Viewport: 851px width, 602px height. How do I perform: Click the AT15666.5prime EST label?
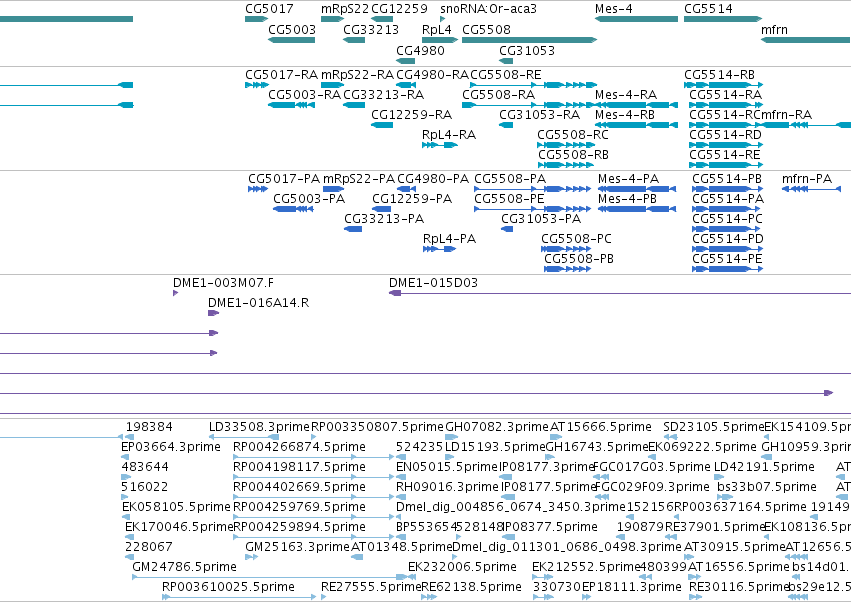601,427
